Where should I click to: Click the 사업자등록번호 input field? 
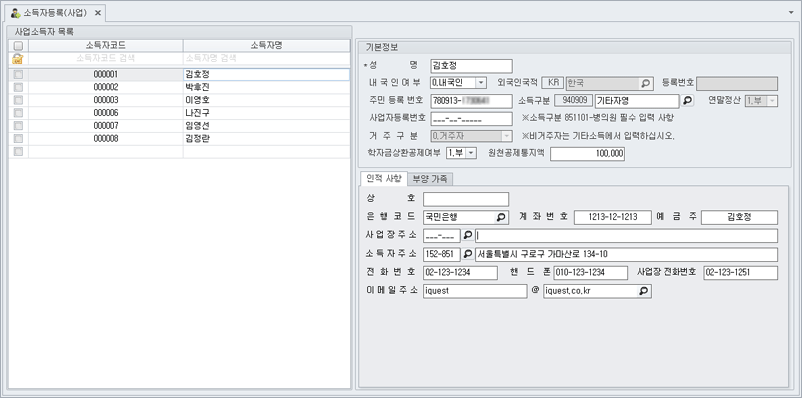click(x=471, y=119)
